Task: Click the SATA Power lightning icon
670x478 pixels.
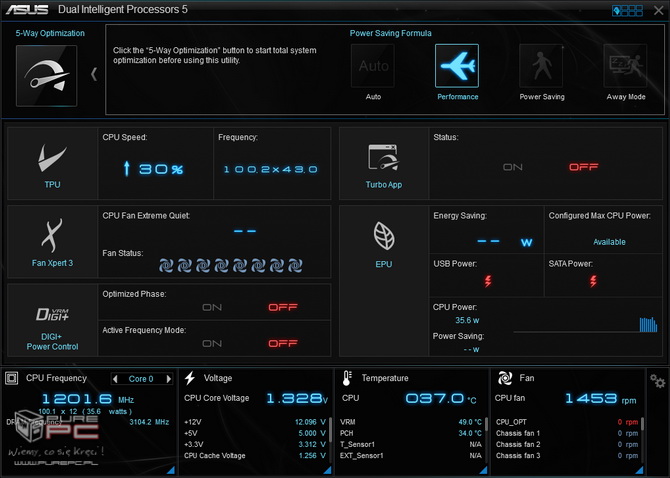Action: 593,281
